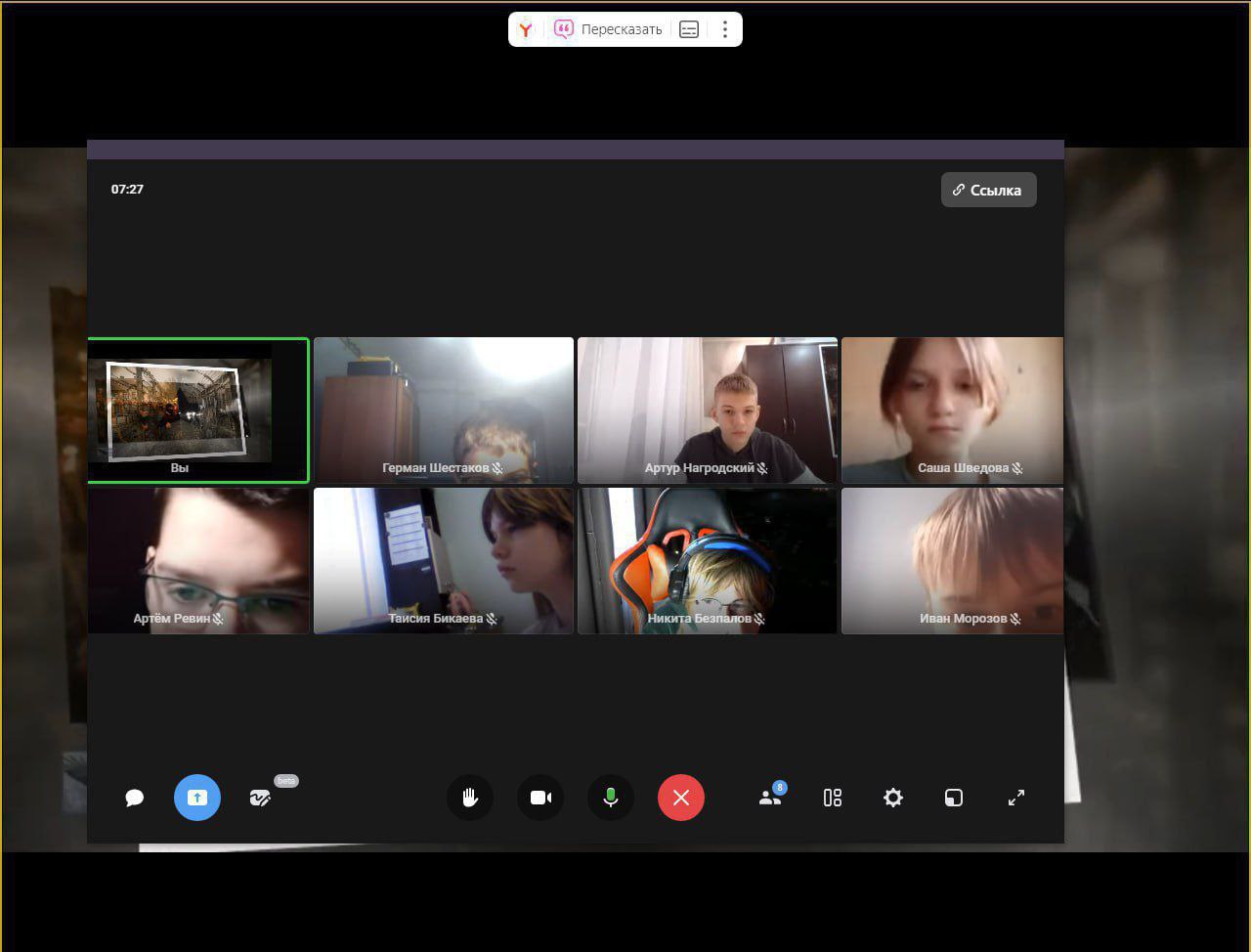Screen dimensions: 1251x952
Task: Open the participants list
Action: tap(770, 798)
